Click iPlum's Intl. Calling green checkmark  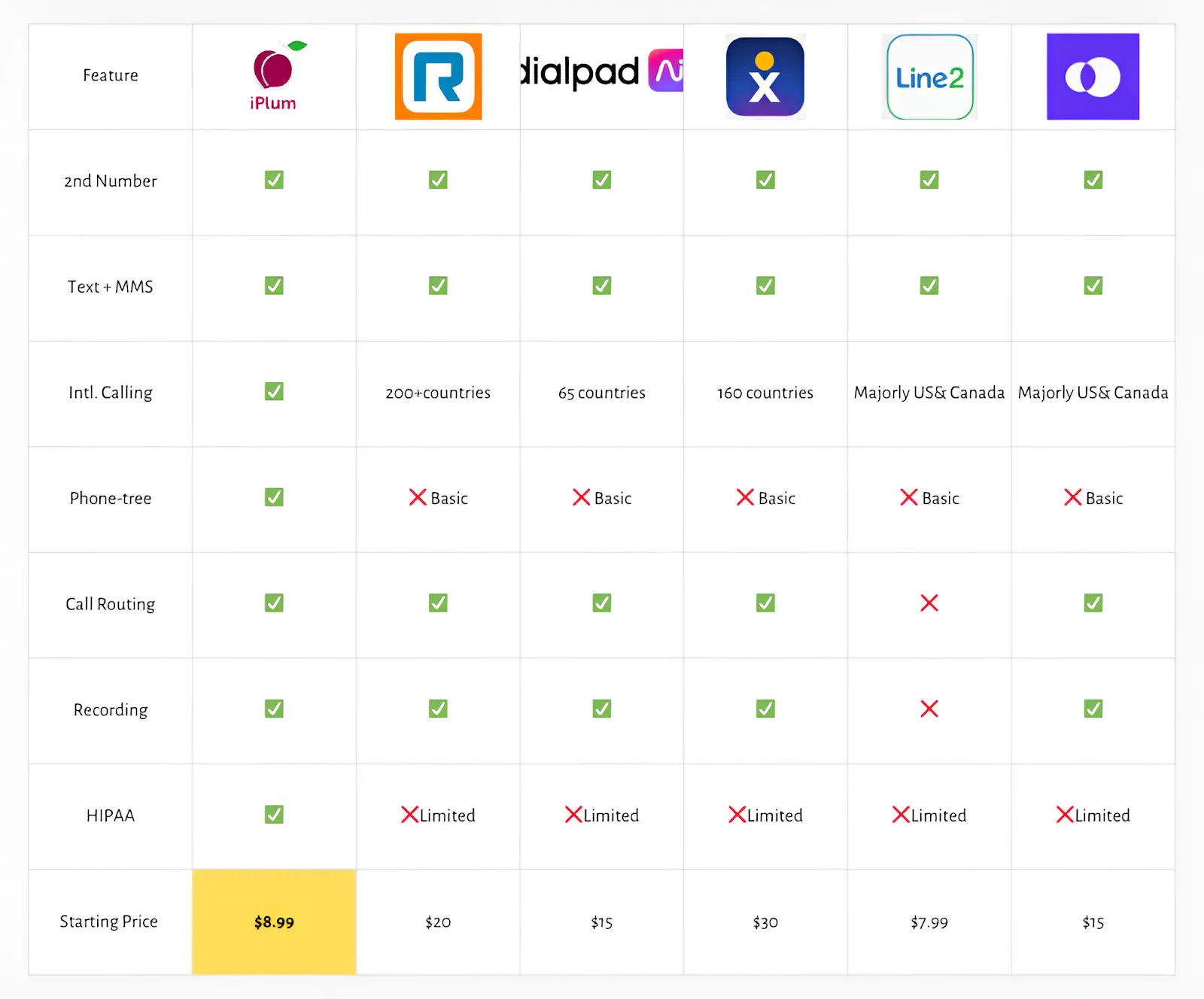point(274,391)
